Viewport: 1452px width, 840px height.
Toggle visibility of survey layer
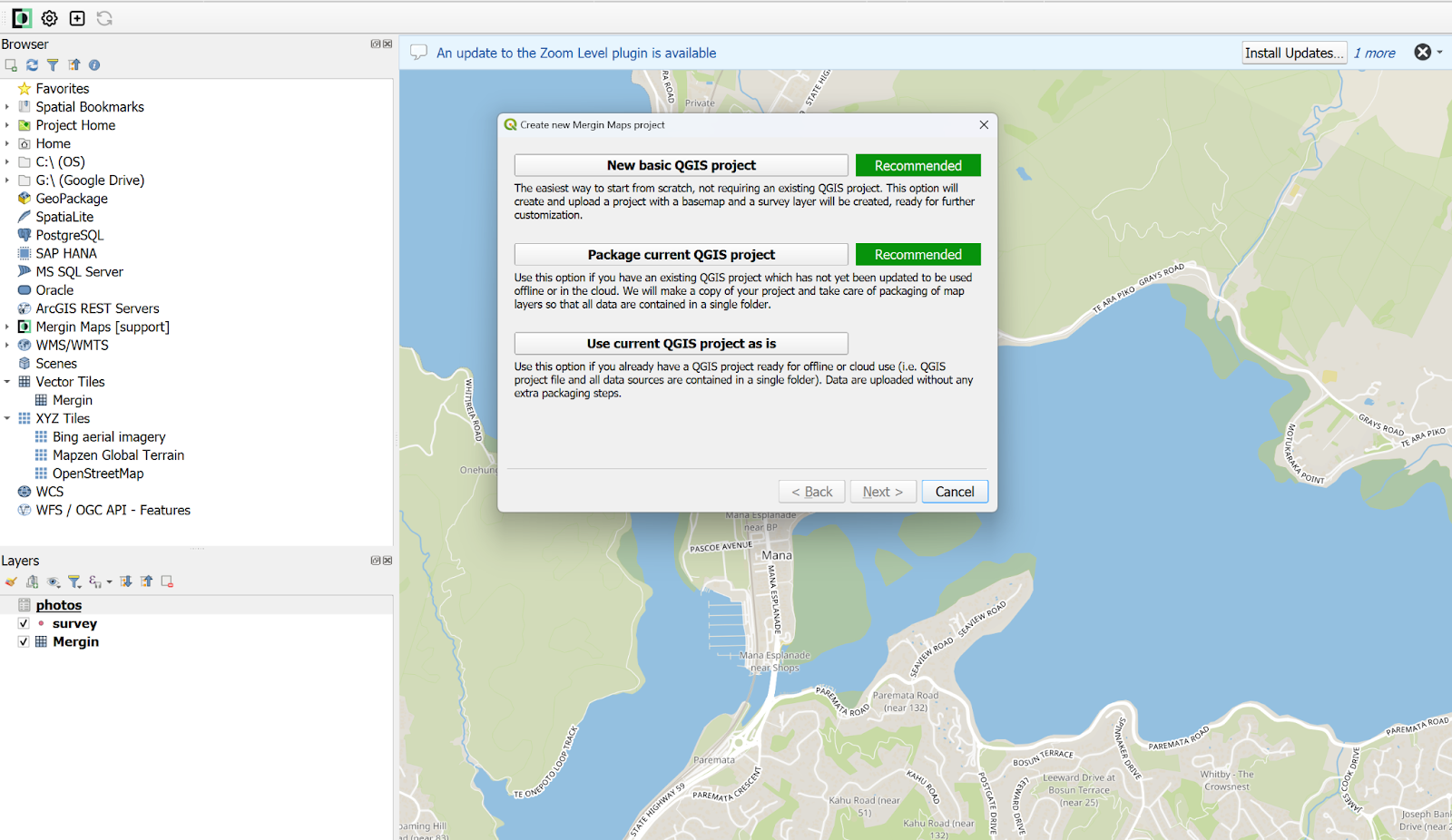(25, 623)
